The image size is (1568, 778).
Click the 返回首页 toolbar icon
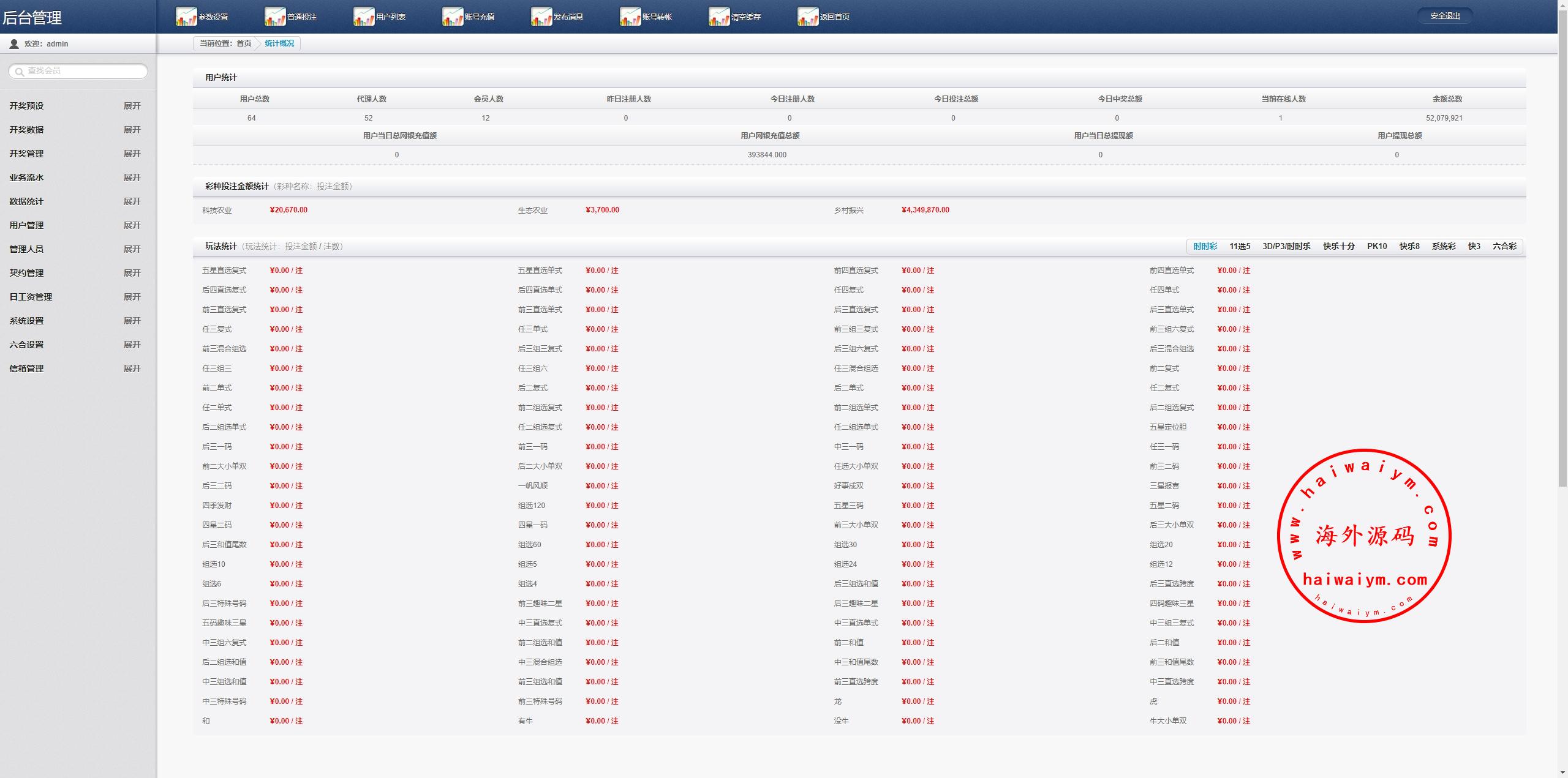coord(807,17)
